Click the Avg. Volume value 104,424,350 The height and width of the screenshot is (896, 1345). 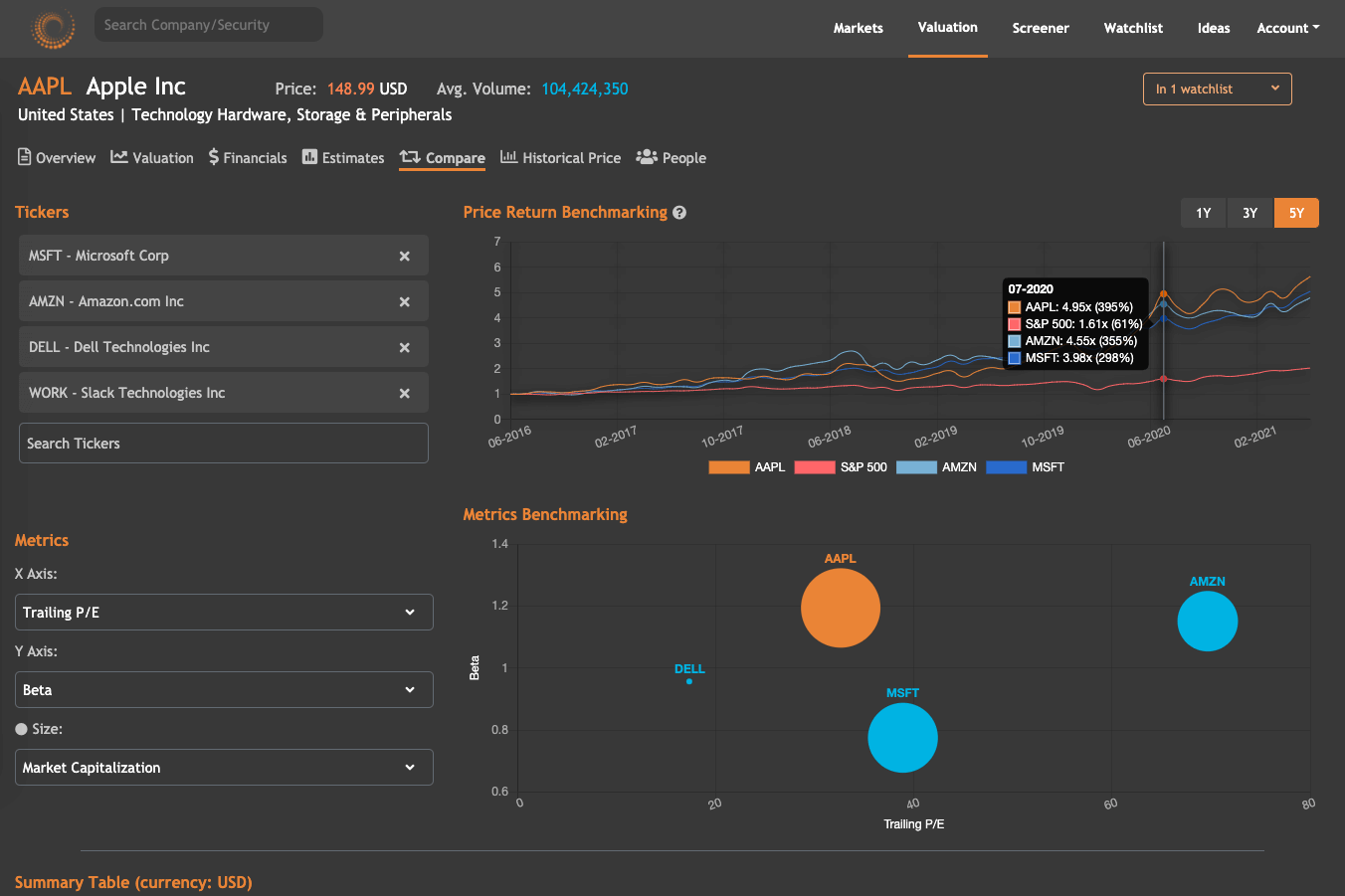(585, 89)
